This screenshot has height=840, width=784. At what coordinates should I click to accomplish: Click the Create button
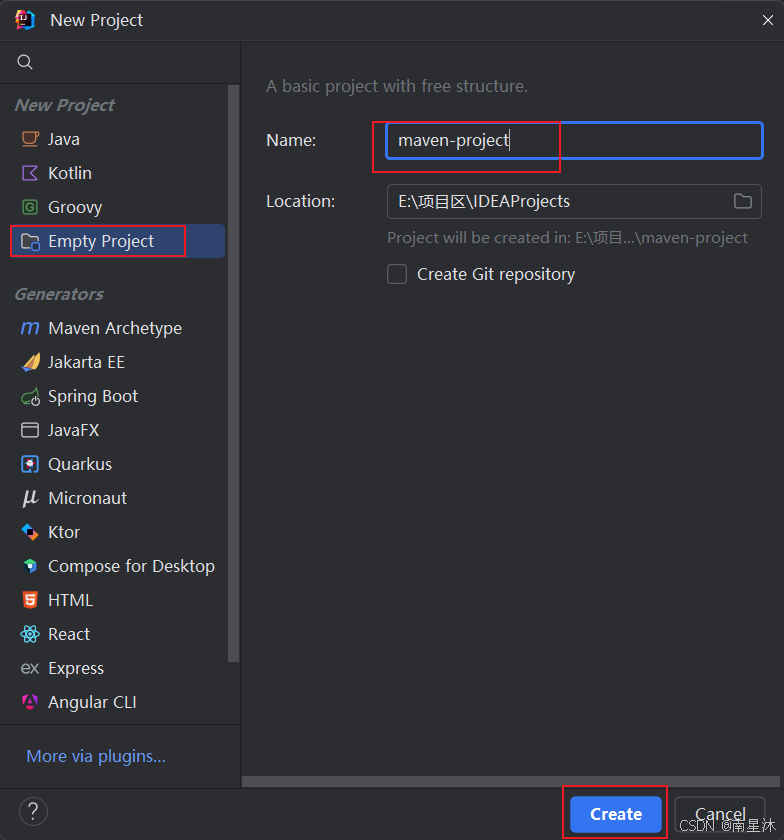pyautogui.click(x=616, y=814)
